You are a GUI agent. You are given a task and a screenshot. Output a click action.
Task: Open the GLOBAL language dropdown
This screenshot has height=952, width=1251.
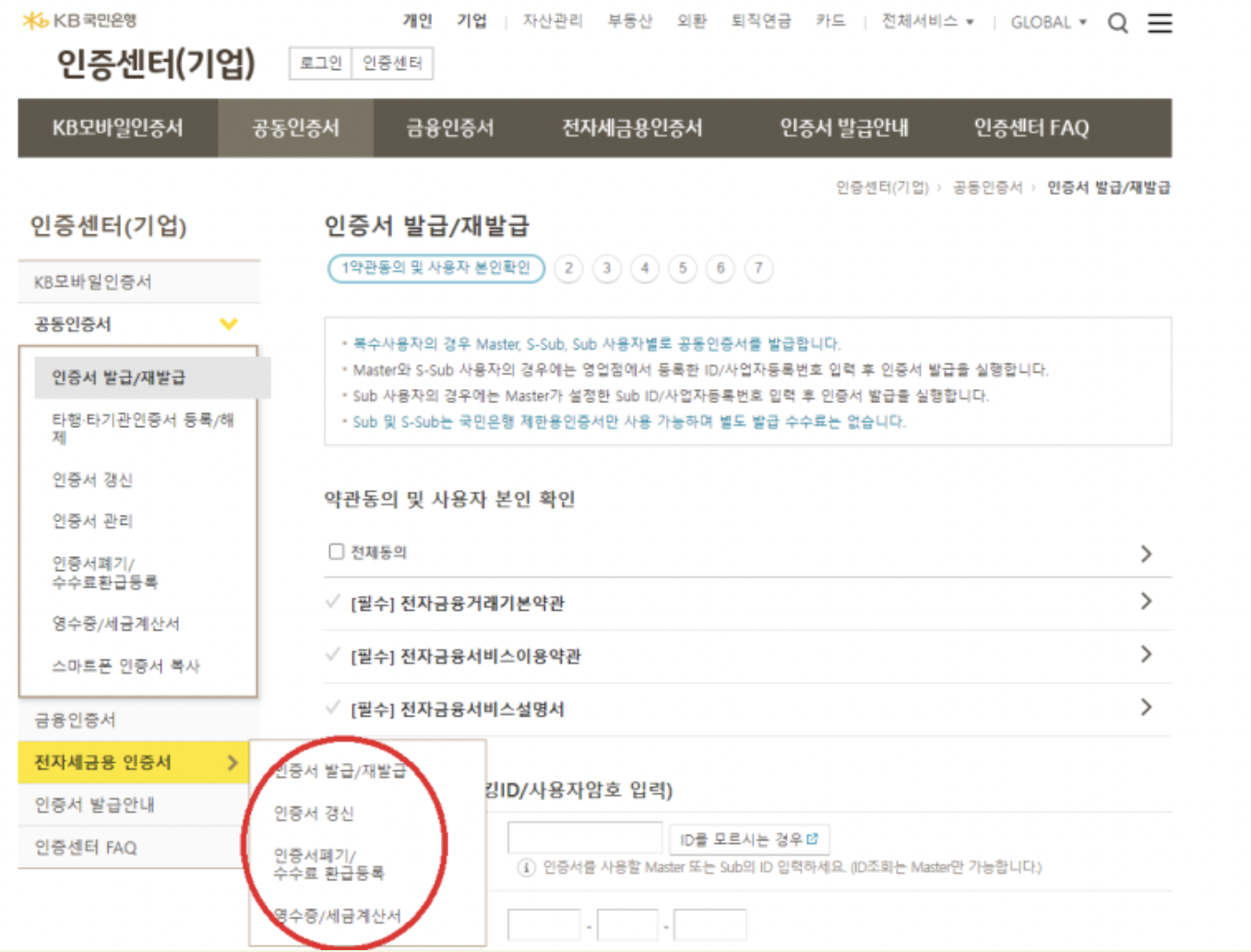point(1049,22)
